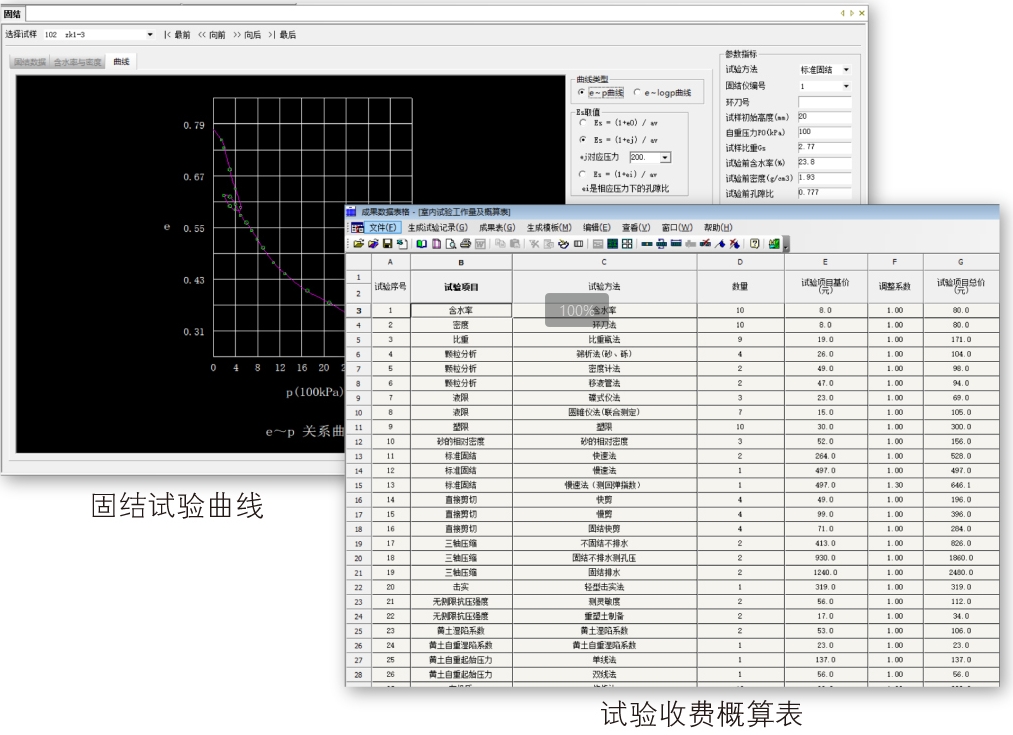
Task: Open the 生成试验记录(G) menu
Action: 437,227
